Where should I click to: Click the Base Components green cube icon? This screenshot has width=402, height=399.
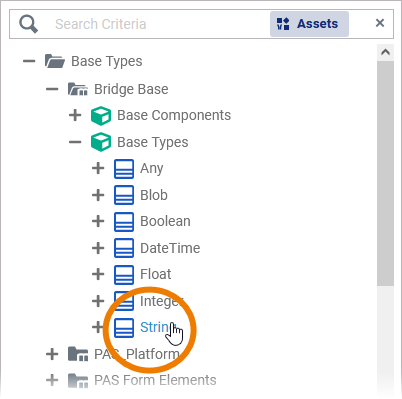click(x=101, y=116)
